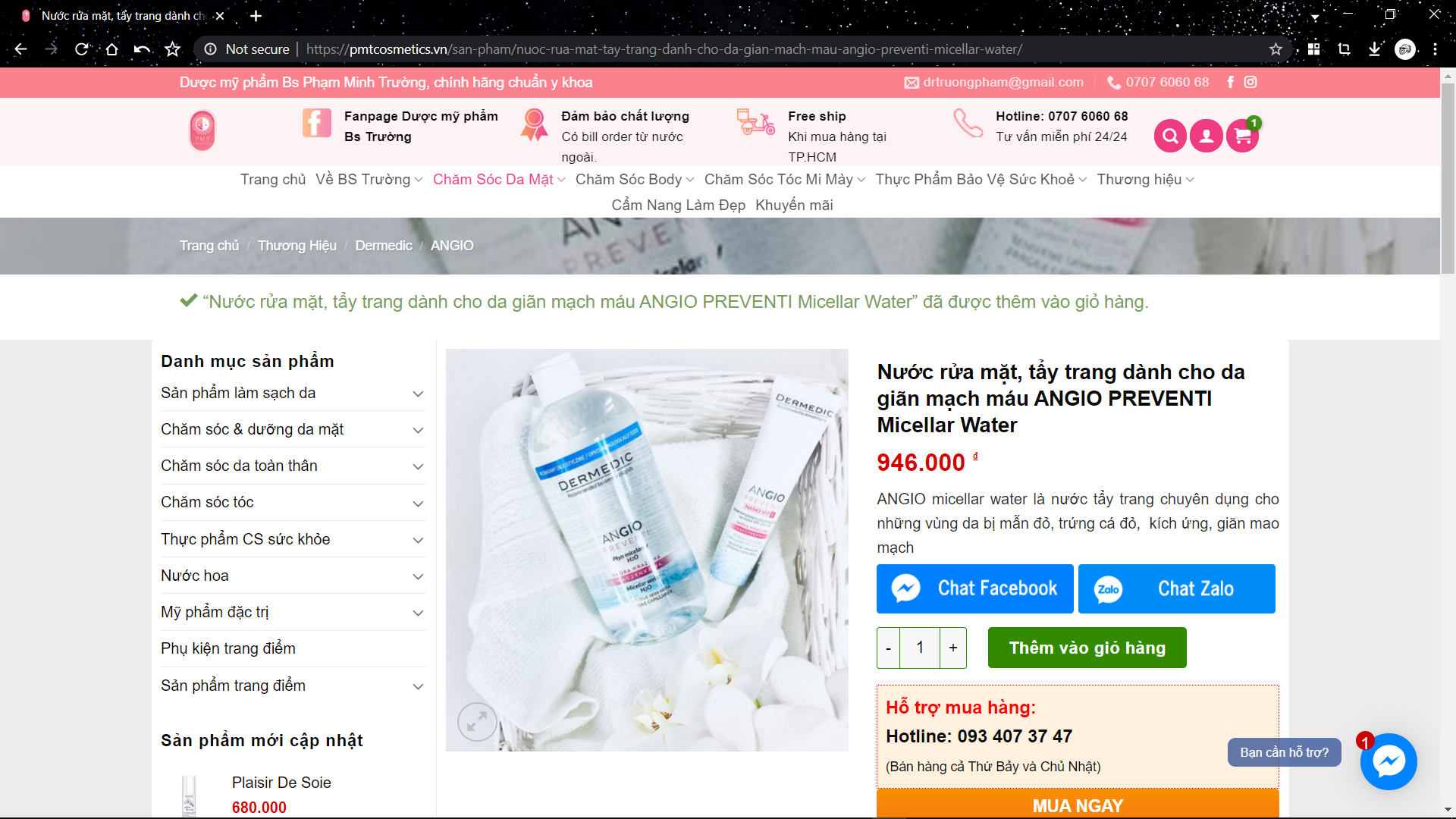Viewport: 1456px width, 819px height.
Task: Expand Sản phẩm làm sạch da category
Action: (417, 394)
